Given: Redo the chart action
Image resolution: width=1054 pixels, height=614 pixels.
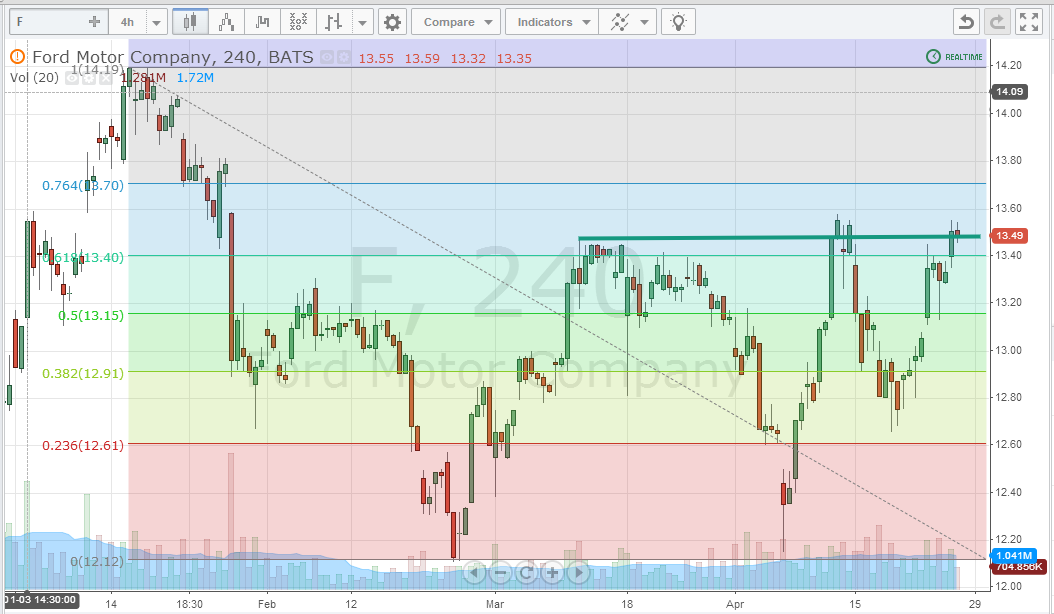Looking at the screenshot, I should 998,22.
